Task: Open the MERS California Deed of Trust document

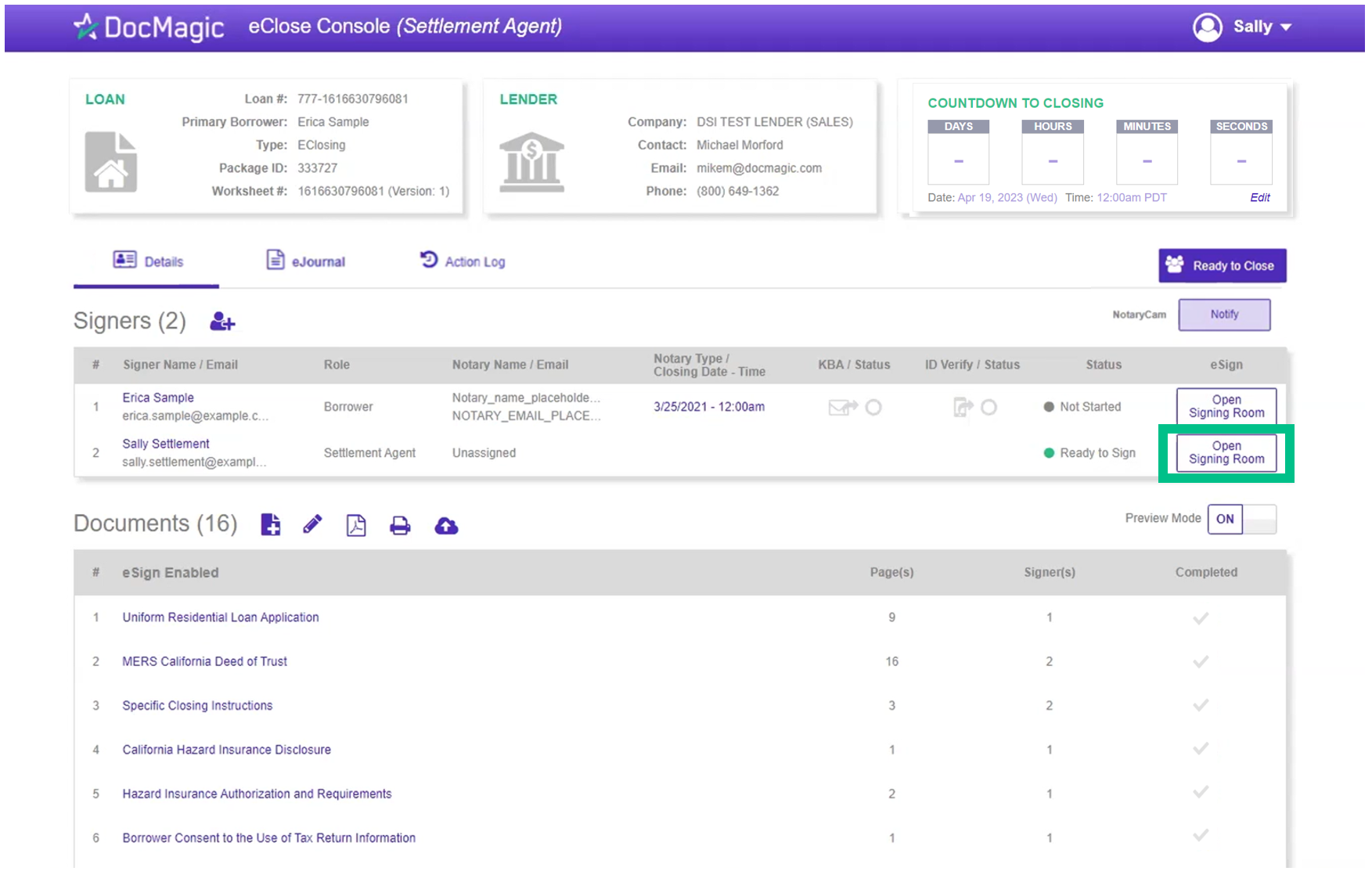Action: [x=204, y=661]
